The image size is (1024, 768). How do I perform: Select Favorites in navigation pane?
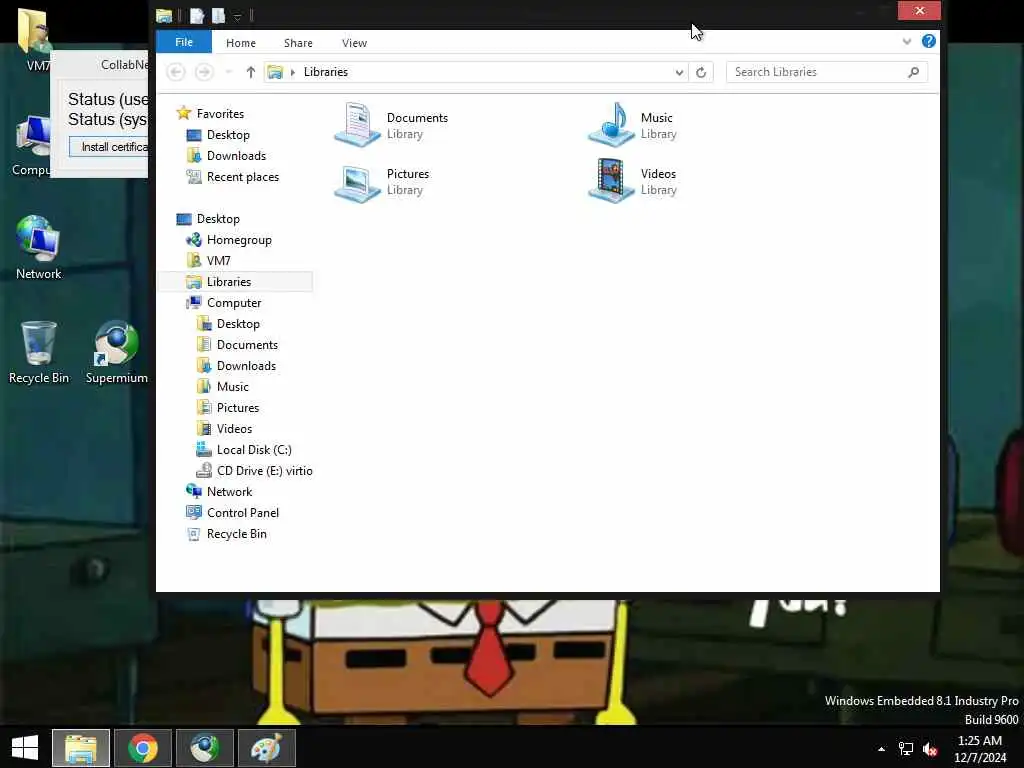220,114
